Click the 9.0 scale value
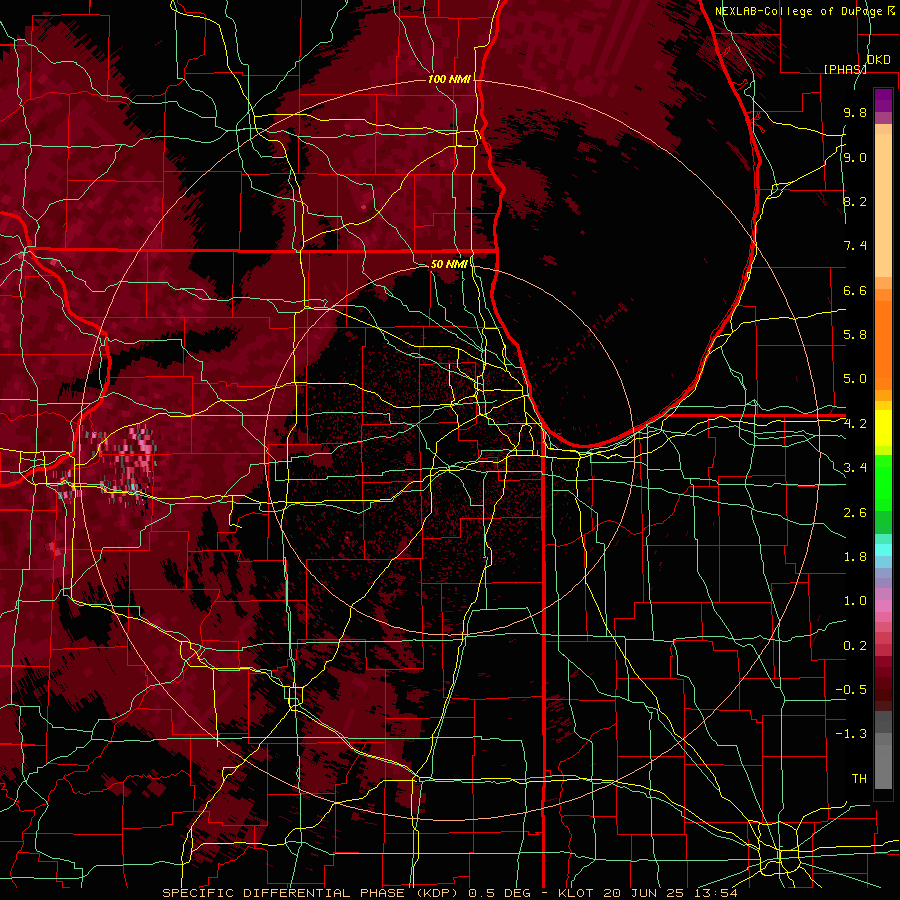900x900 pixels. pyautogui.click(x=855, y=157)
